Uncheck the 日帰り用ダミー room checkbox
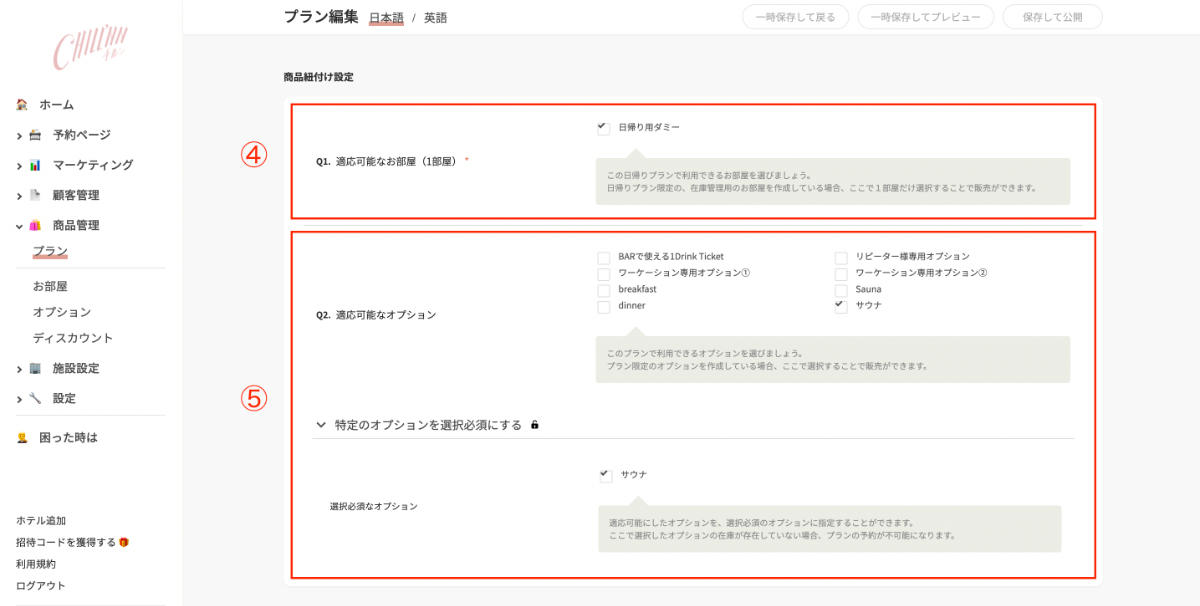 603,128
